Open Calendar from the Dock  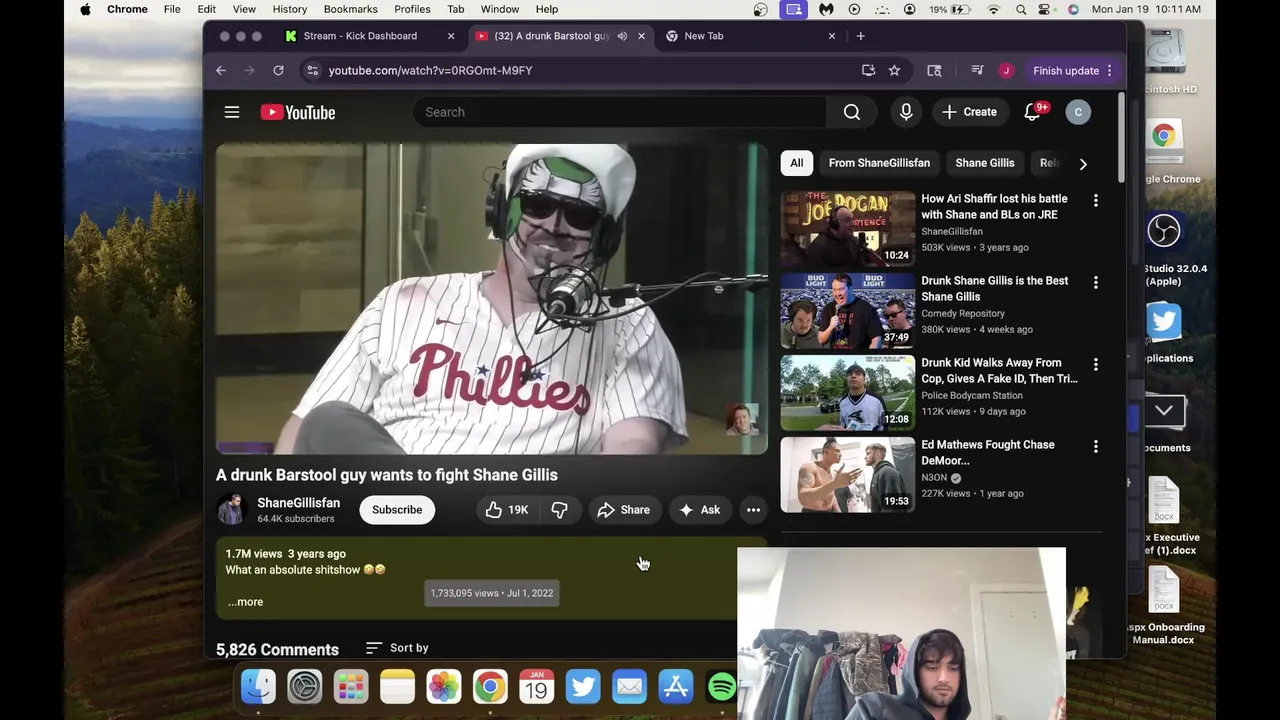tap(537, 687)
